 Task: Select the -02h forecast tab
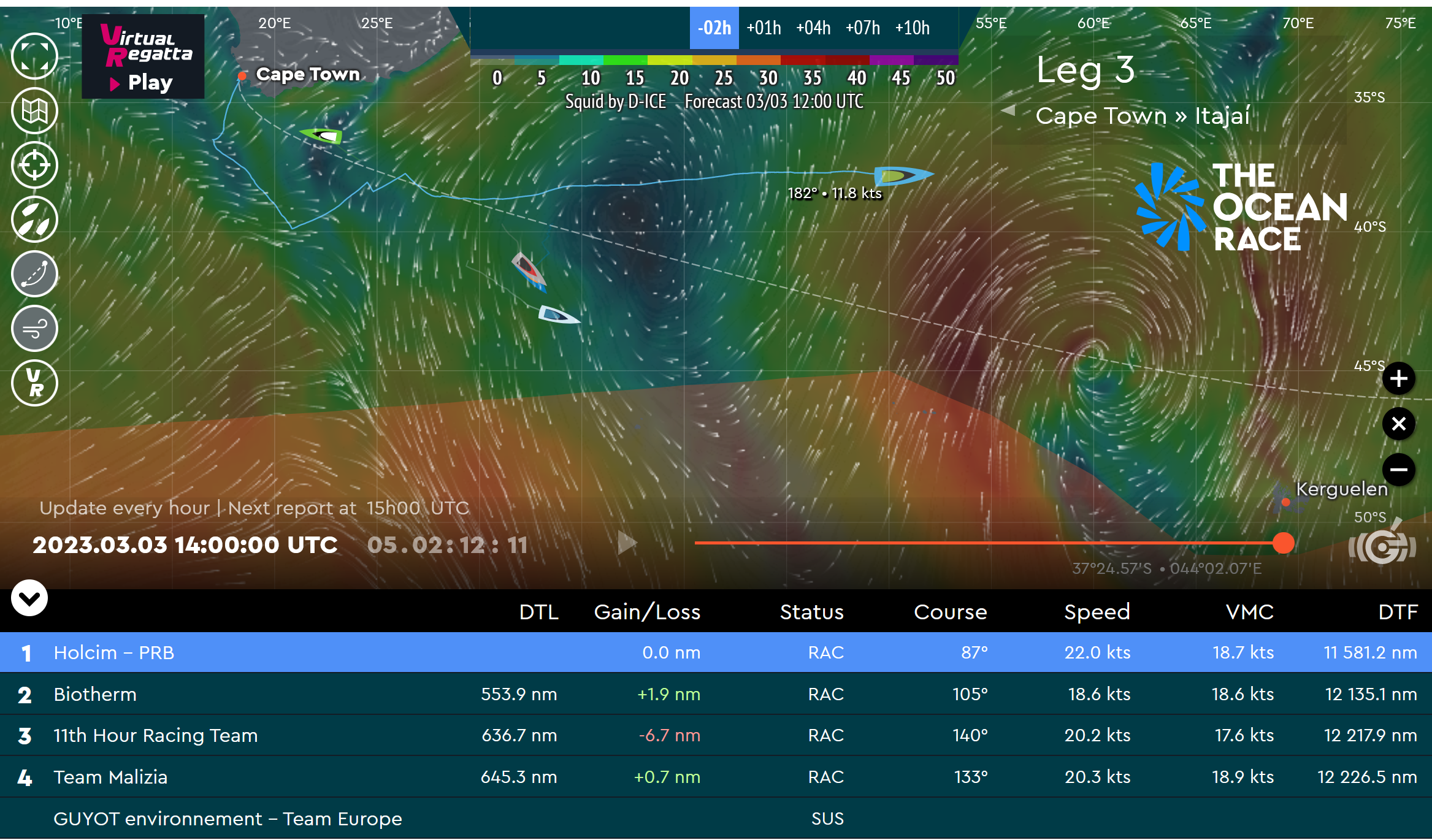click(714, 28)
